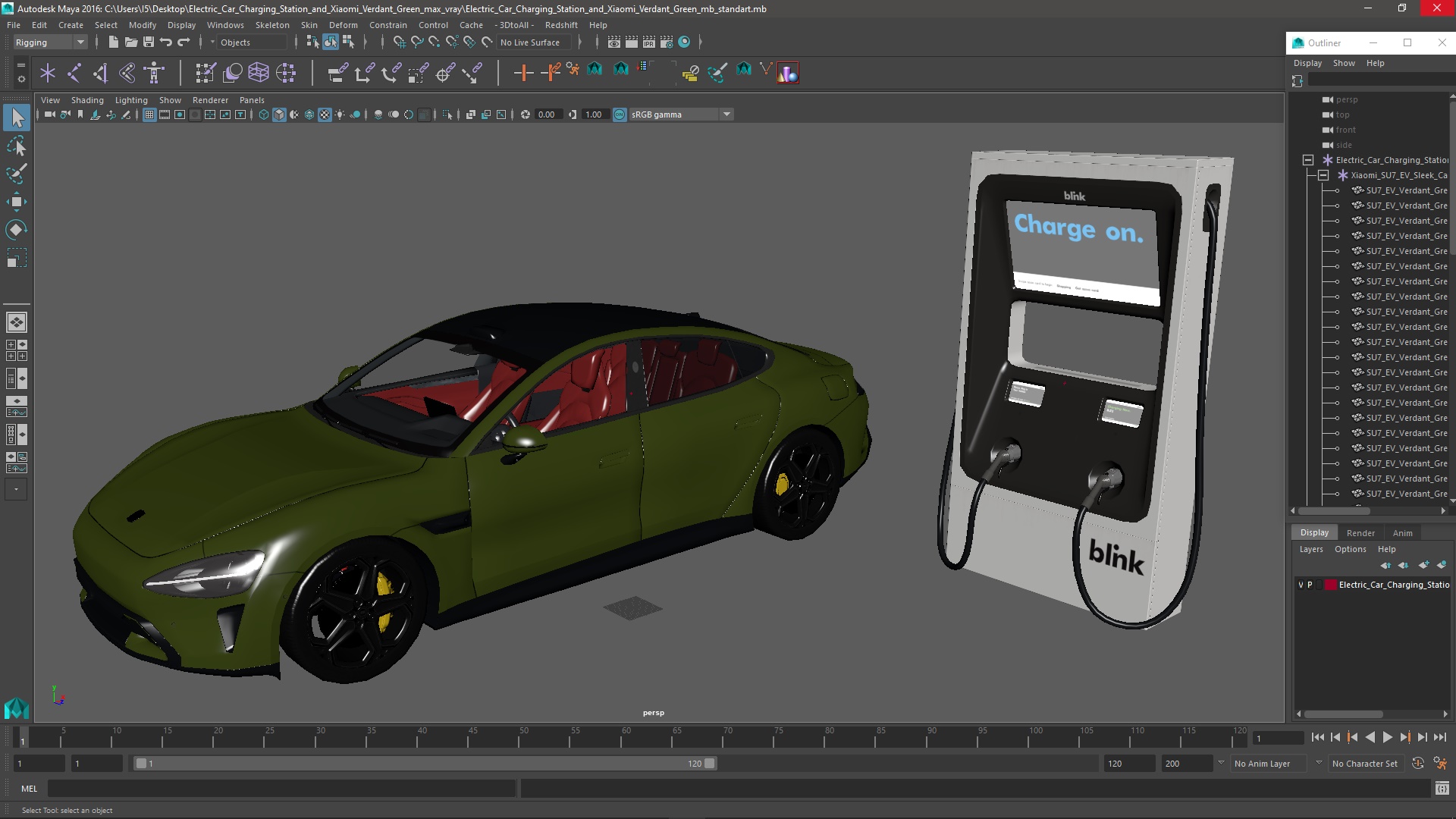Toggle color management ON button
Image resolution: width=1456 pixels, height=819 pixels.
coord(620,115)
